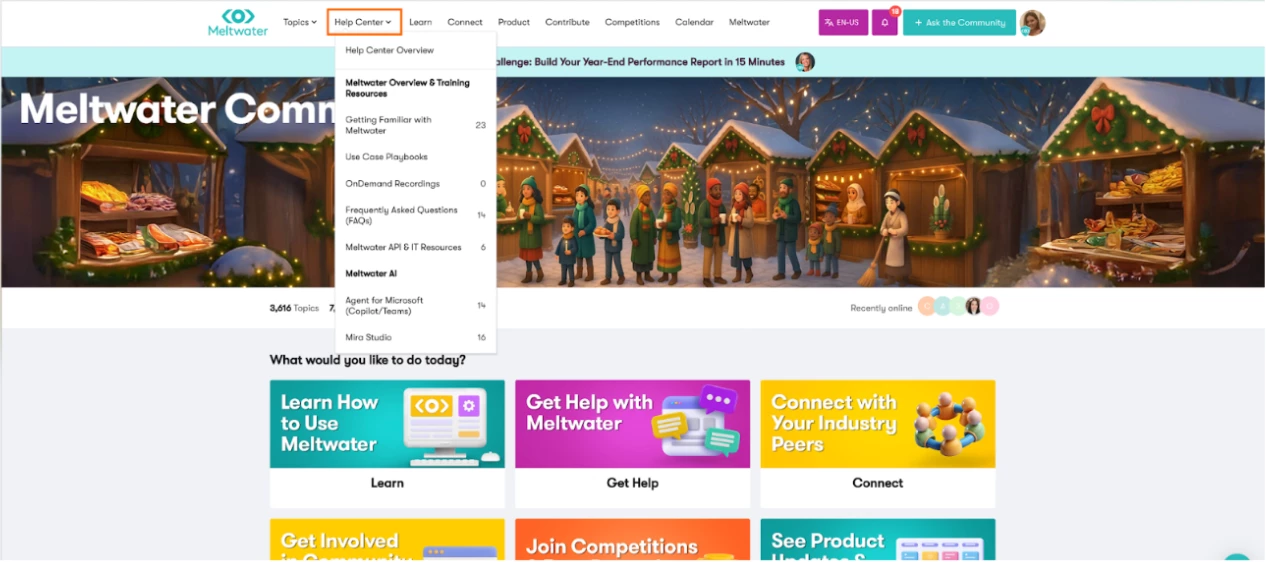Image resolution: width=1266 pixels, height=562 pixels.
Task: Open the Learn How to Use Meltwater tile
Action: tap(387, 443)
